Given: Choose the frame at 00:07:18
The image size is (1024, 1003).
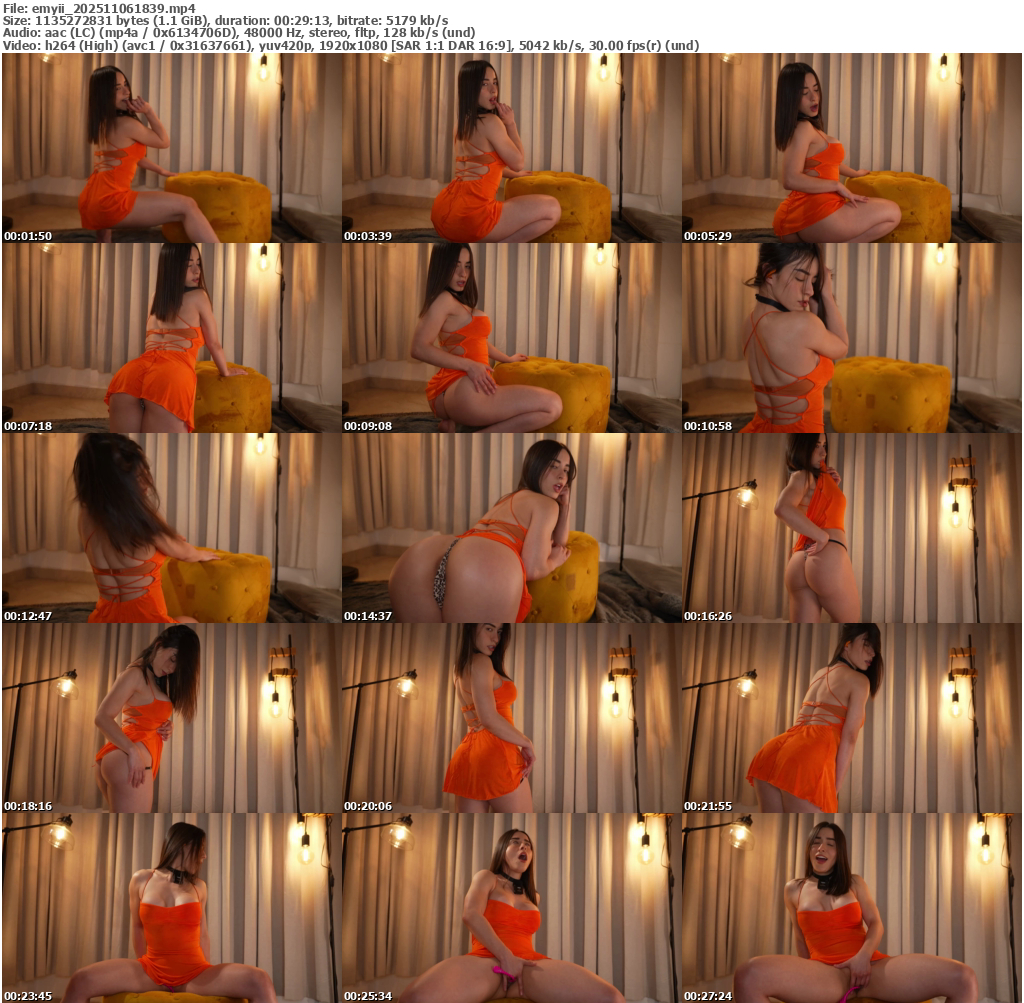Looking at the screenshot, I should tap(172, 338).
